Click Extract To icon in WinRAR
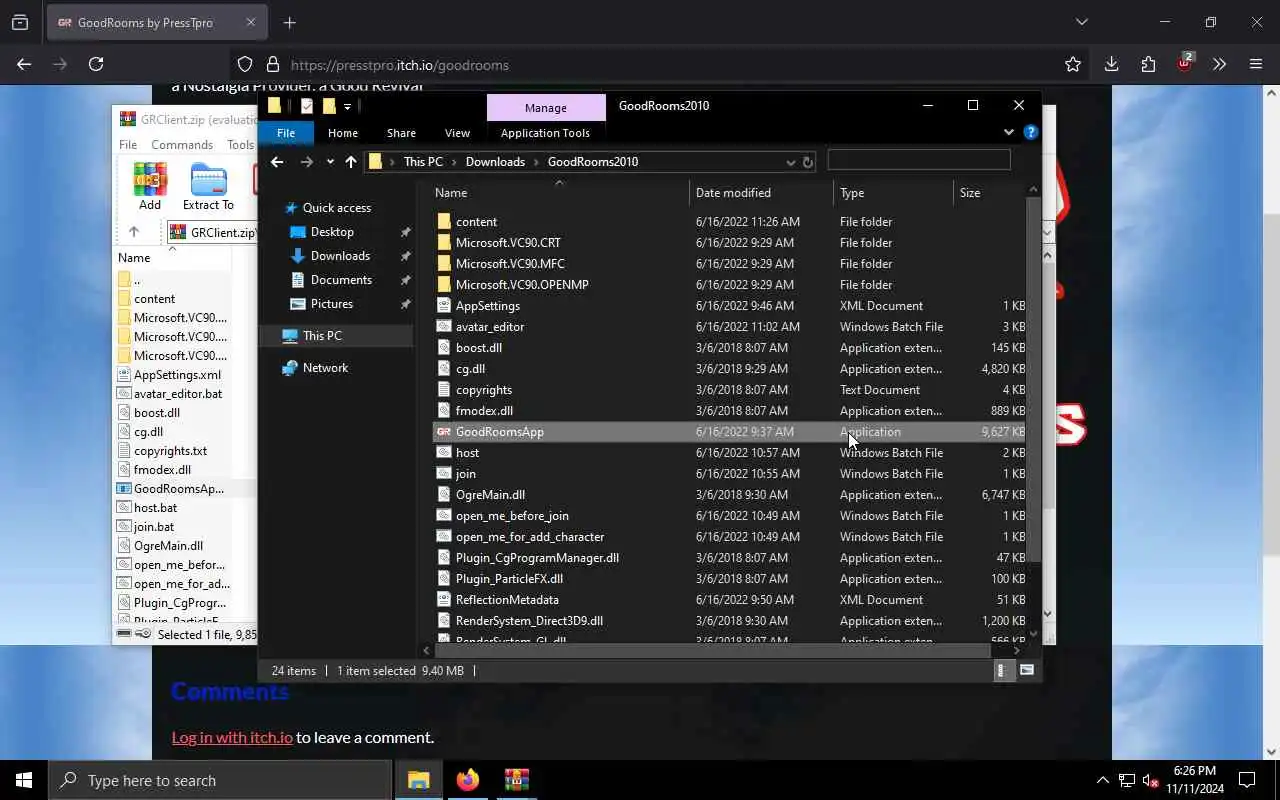Screen dimensions: 1280x800 [208, 180]
